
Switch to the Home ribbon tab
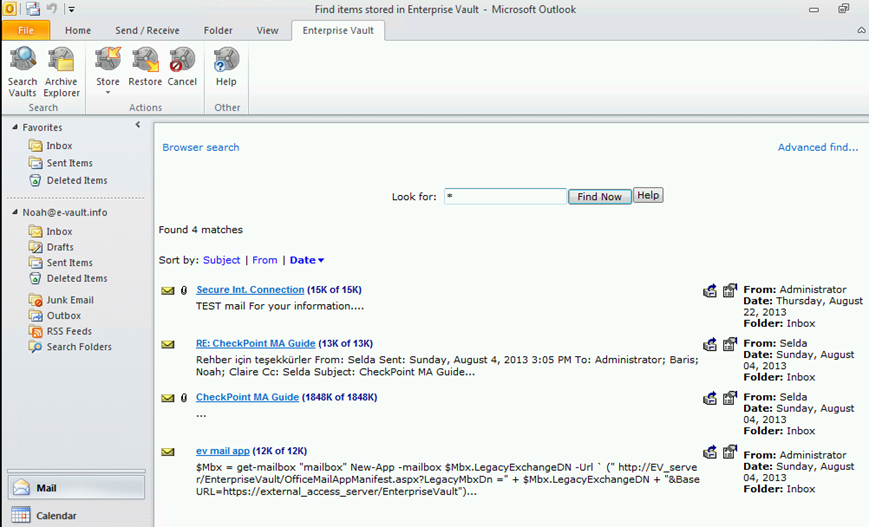pyautogui.click(x=78, y=30)
